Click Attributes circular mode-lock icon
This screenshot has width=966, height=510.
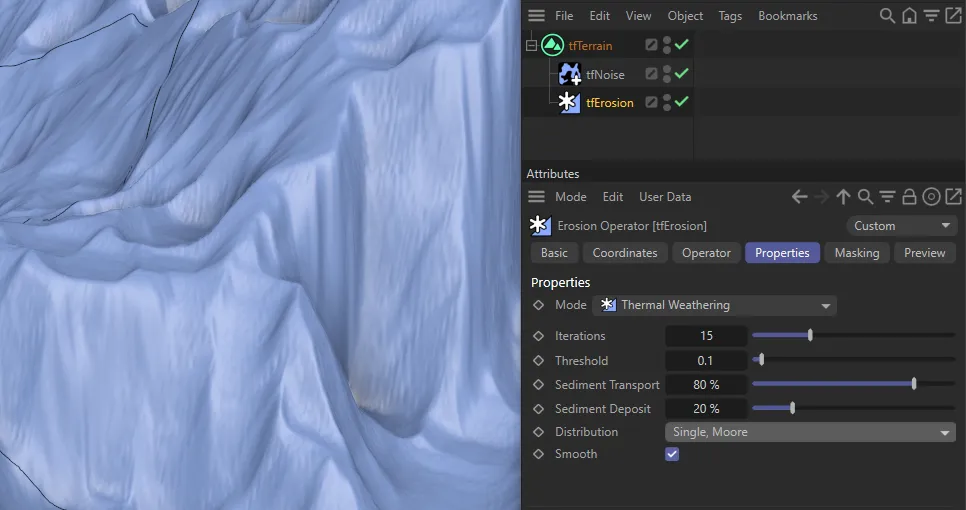[x=932, y=196]
